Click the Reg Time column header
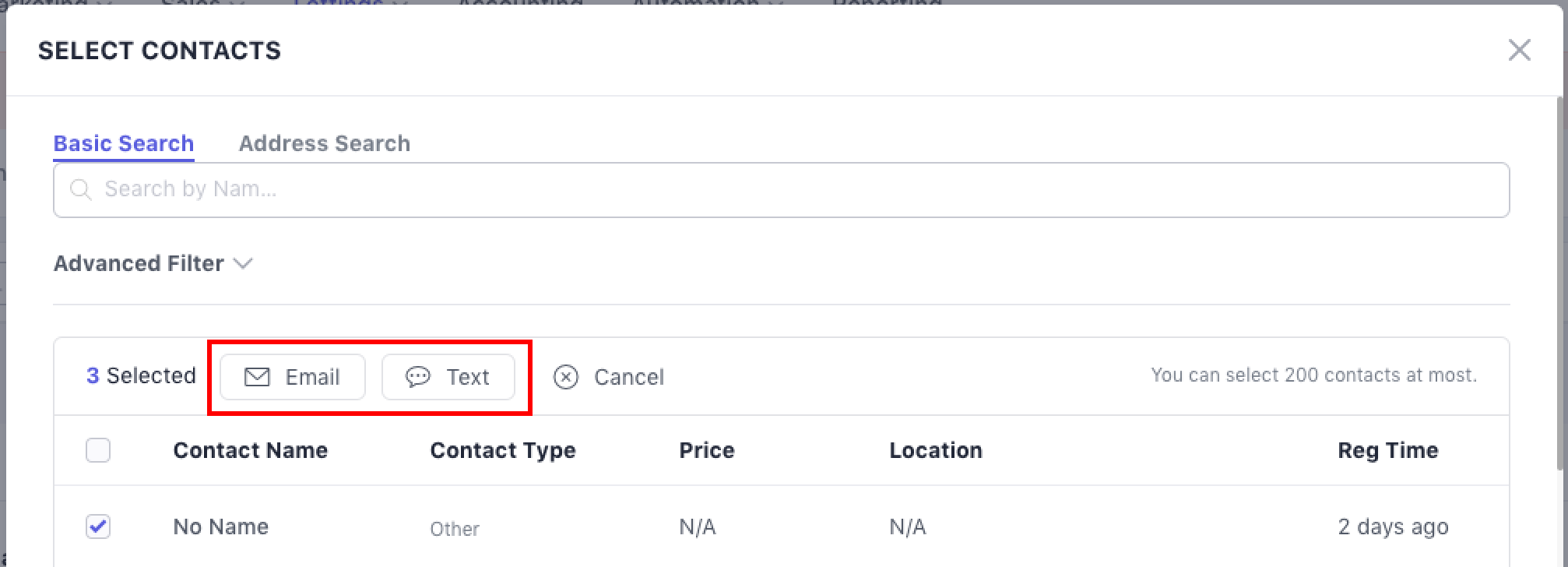This screenshot has width=1568, height=567. tap(1387, 450)
